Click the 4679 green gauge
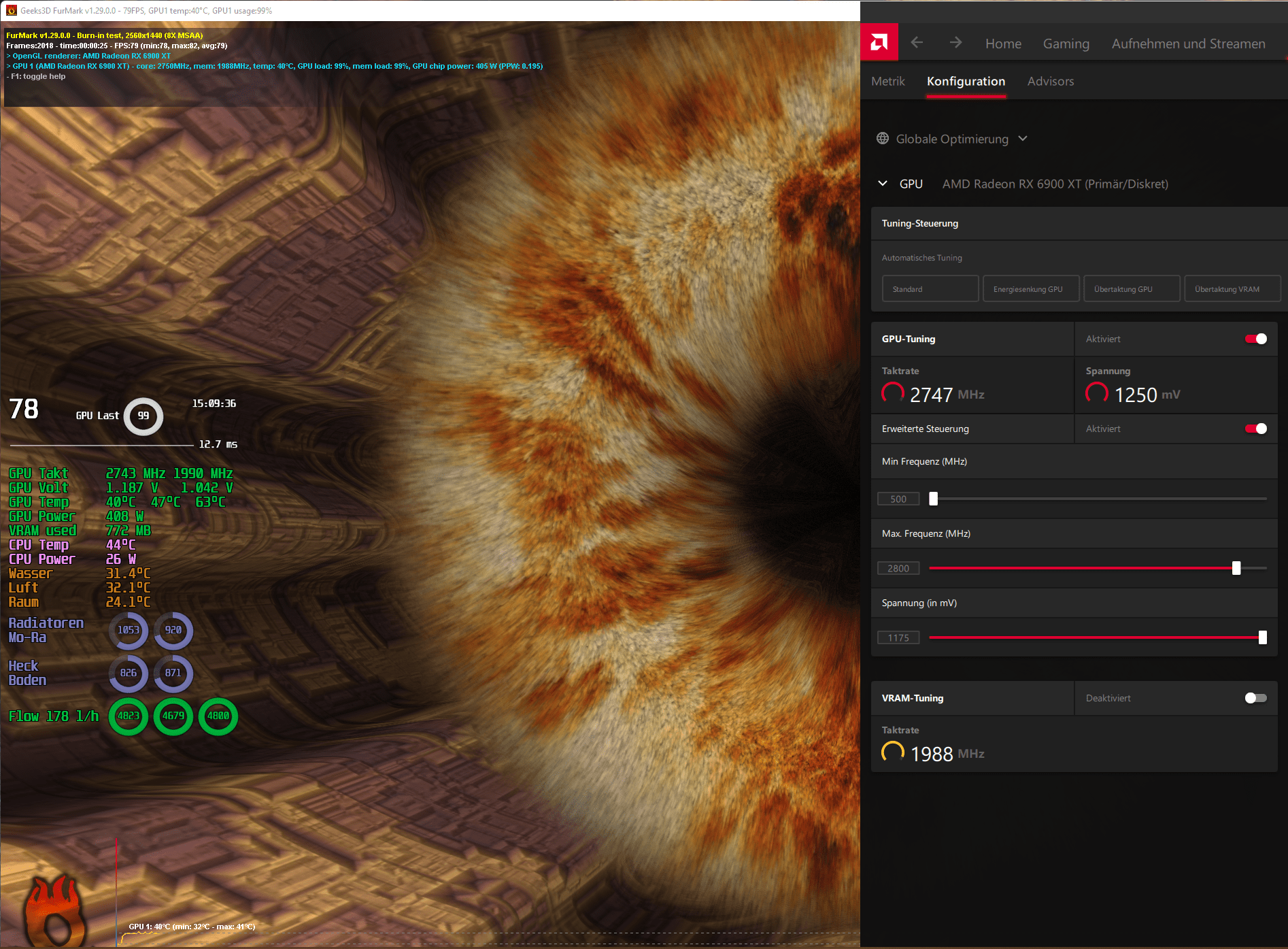1288x949 pixels. [173, 716]
